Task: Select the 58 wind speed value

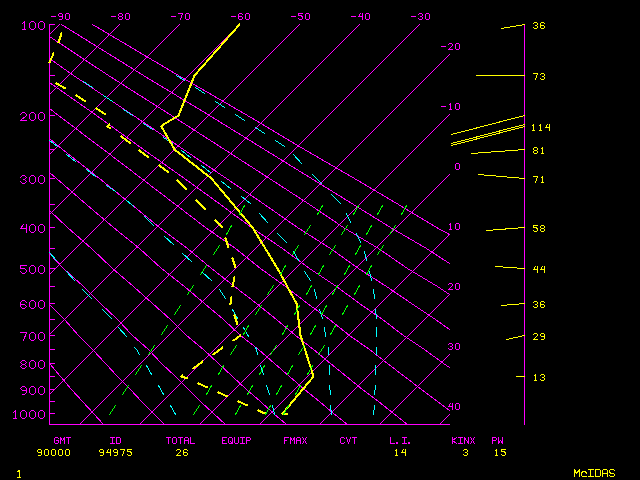Action: point(538,229)
